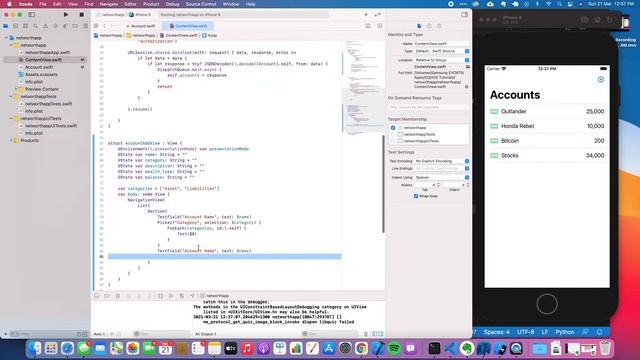The image size is (640, 360).
Task: Open Account.swift in the project navigator
Action: [x=39, y=67]
